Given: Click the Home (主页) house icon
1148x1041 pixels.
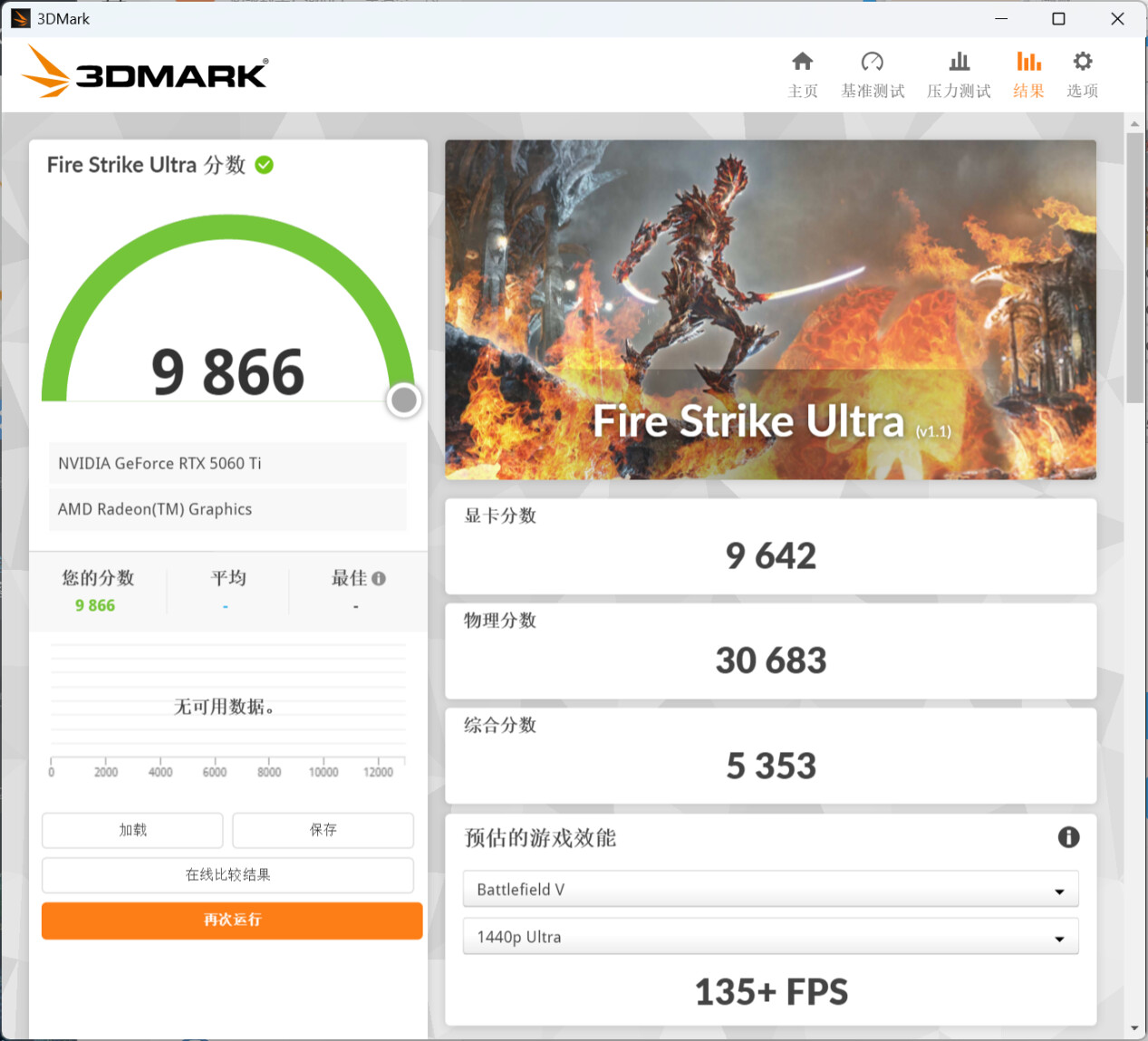Looking at the screenshot, I should [x=802, y=62].
